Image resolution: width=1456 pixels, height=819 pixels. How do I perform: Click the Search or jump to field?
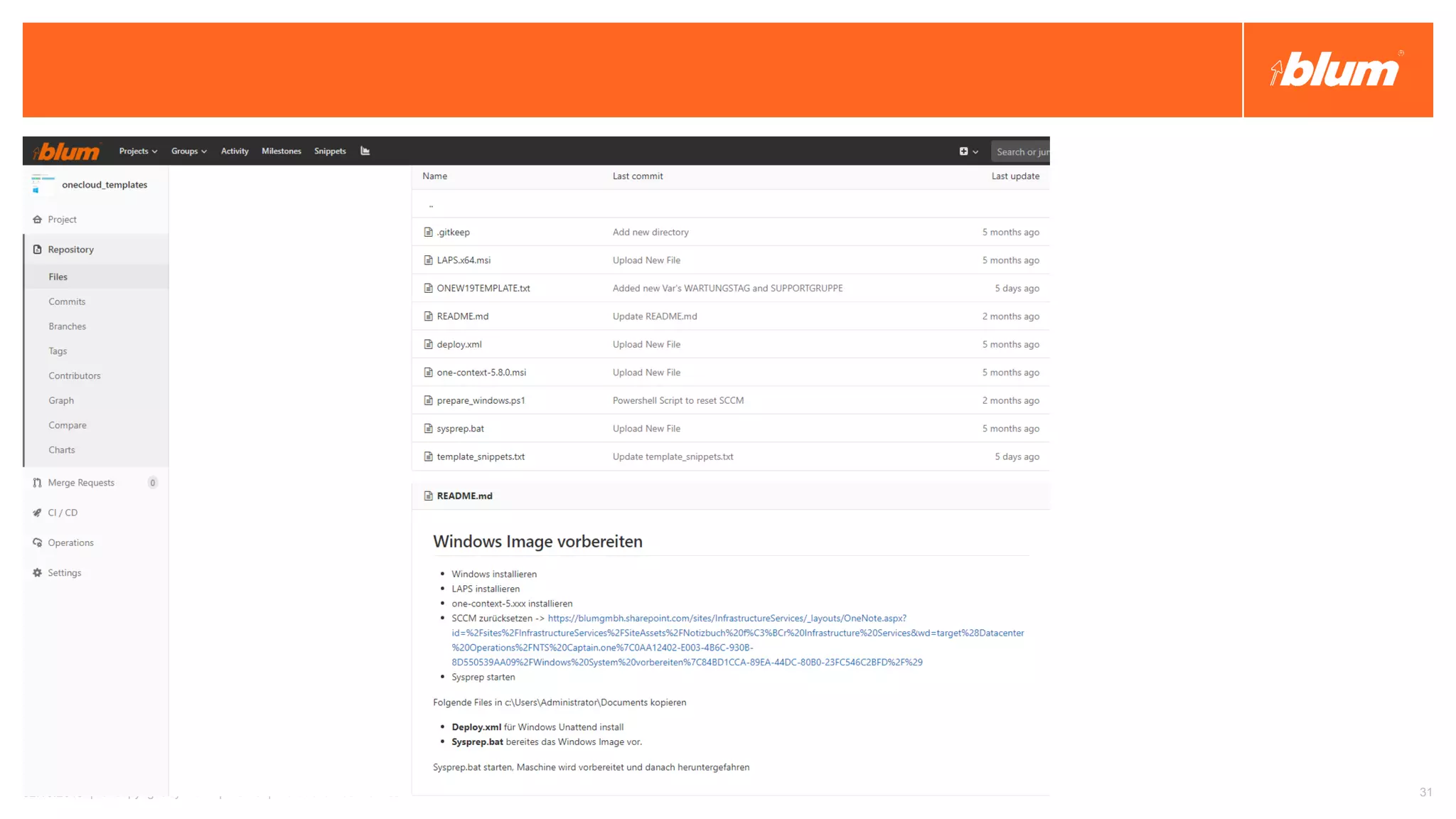(x=1021, y=151)
